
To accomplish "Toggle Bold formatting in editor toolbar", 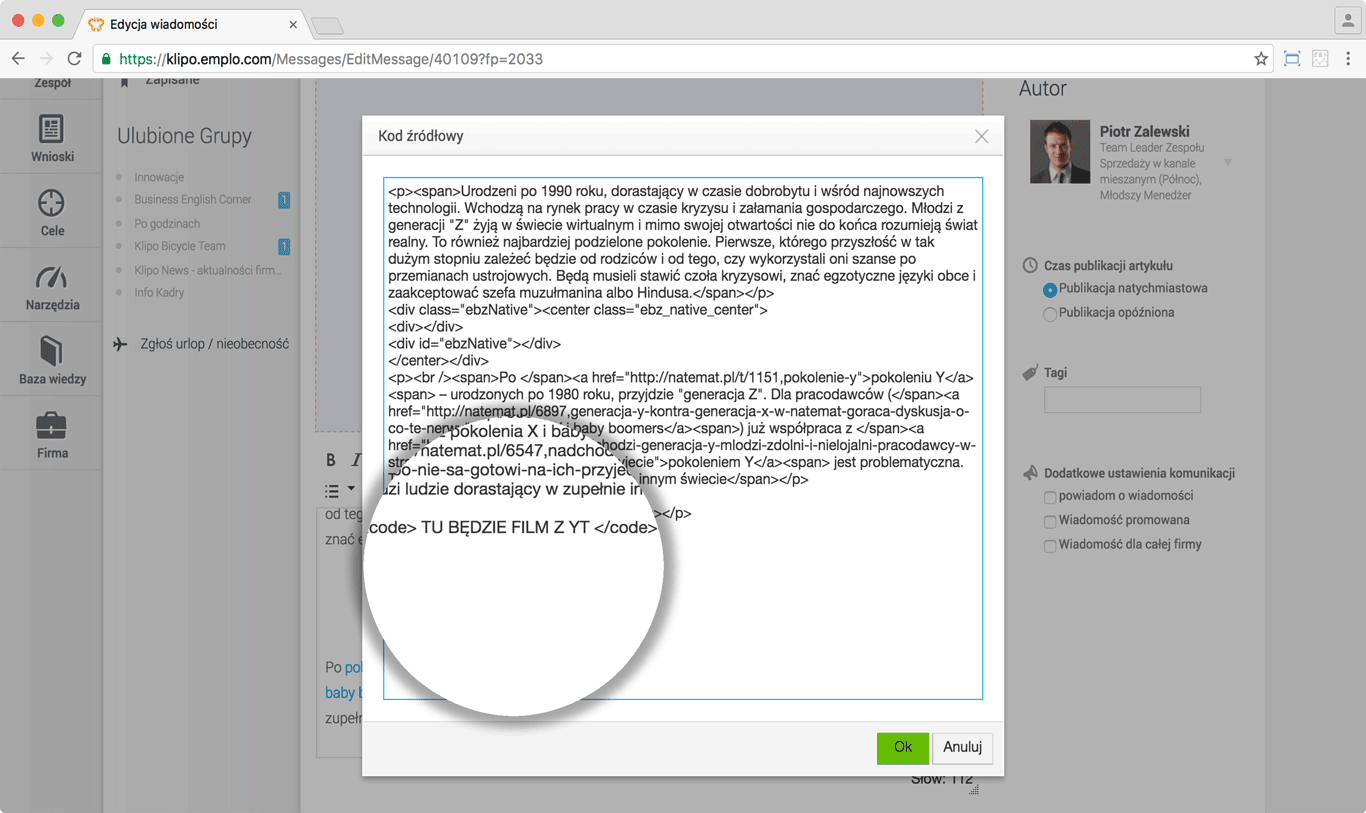I will (x=331, y=460).
